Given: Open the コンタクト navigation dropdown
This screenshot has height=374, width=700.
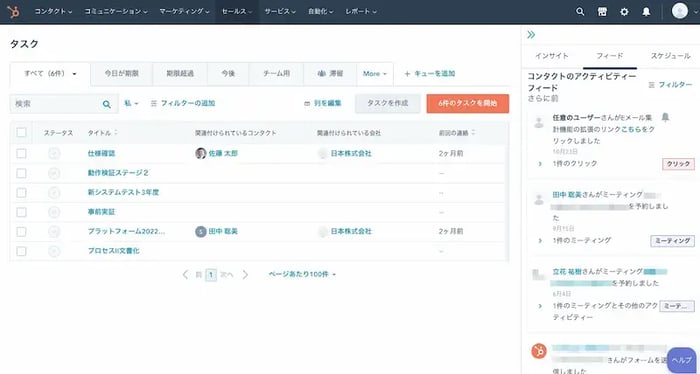Looking at the screenshot, I should [53, 12].
